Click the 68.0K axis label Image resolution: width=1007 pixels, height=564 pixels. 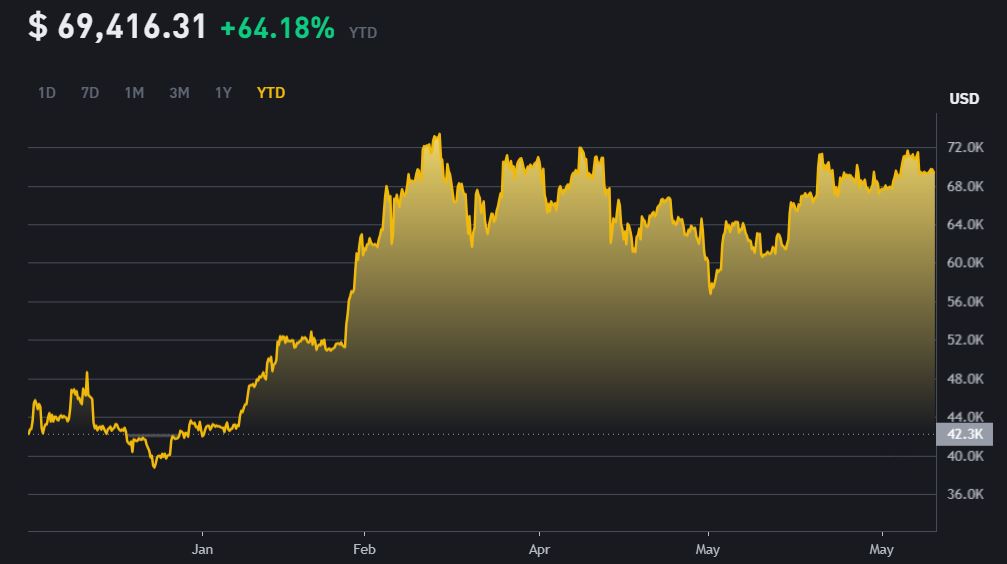[965, 186]
